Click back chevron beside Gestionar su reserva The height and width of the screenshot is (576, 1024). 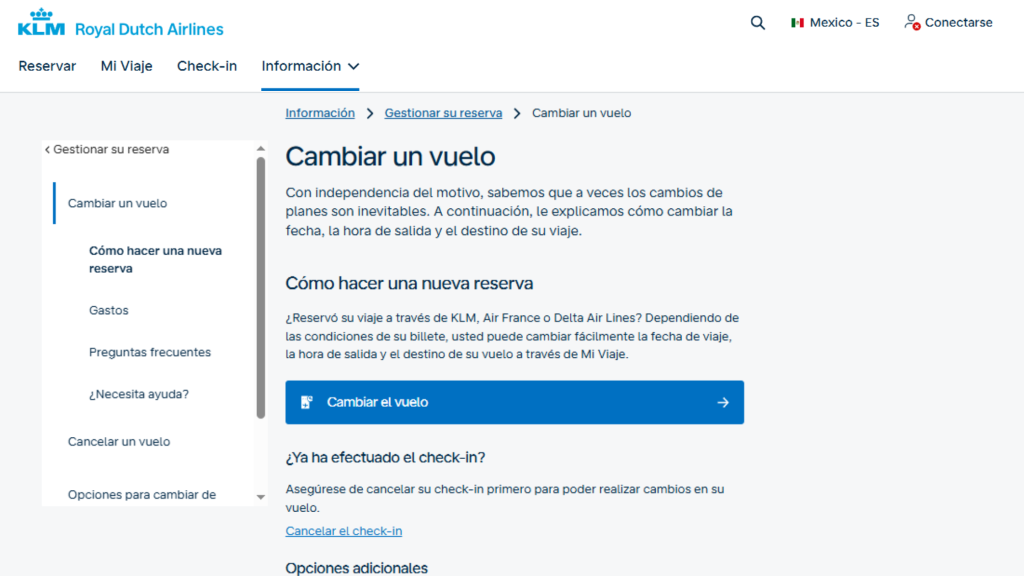(x=47, y=150)
